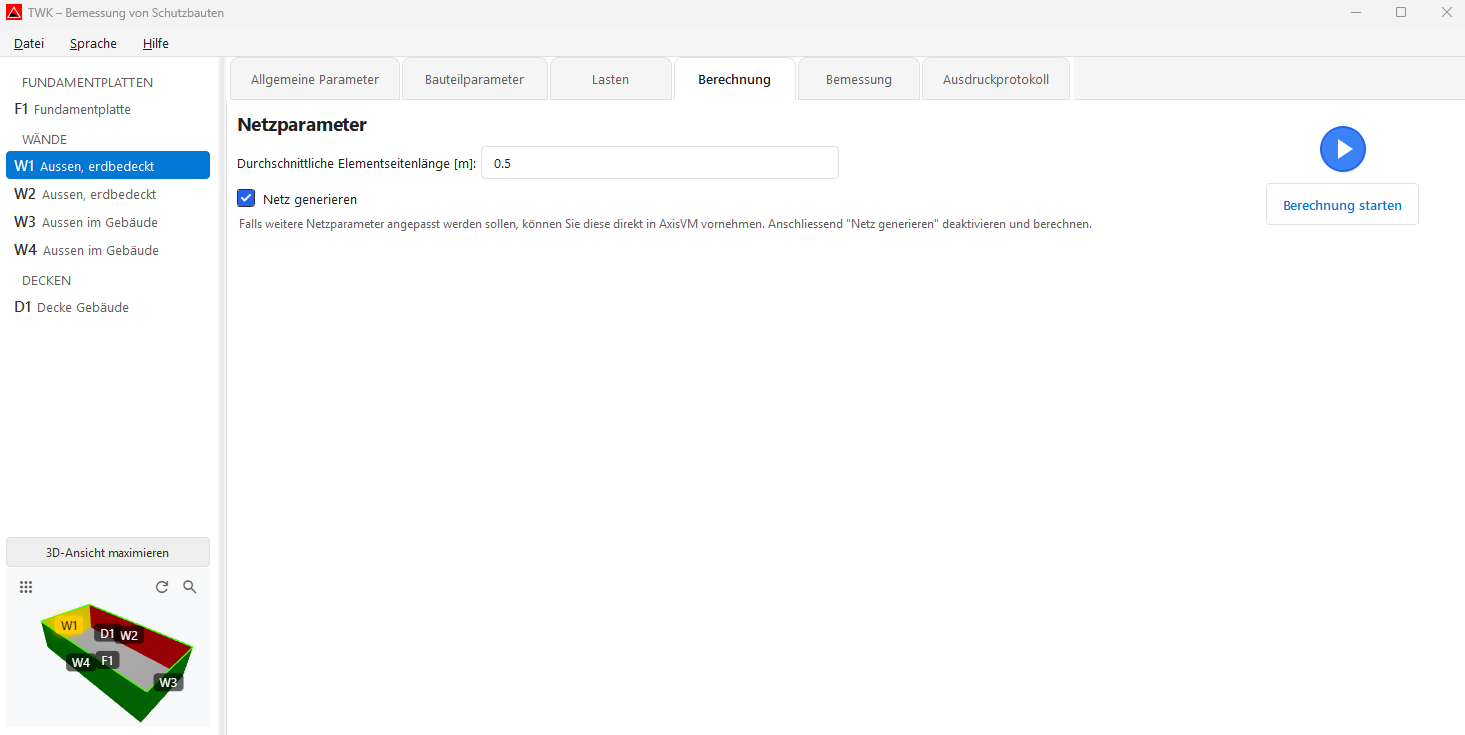1465x735 pixels.
Task: Open the Datei menu
Action: click(x=28, y=43)
